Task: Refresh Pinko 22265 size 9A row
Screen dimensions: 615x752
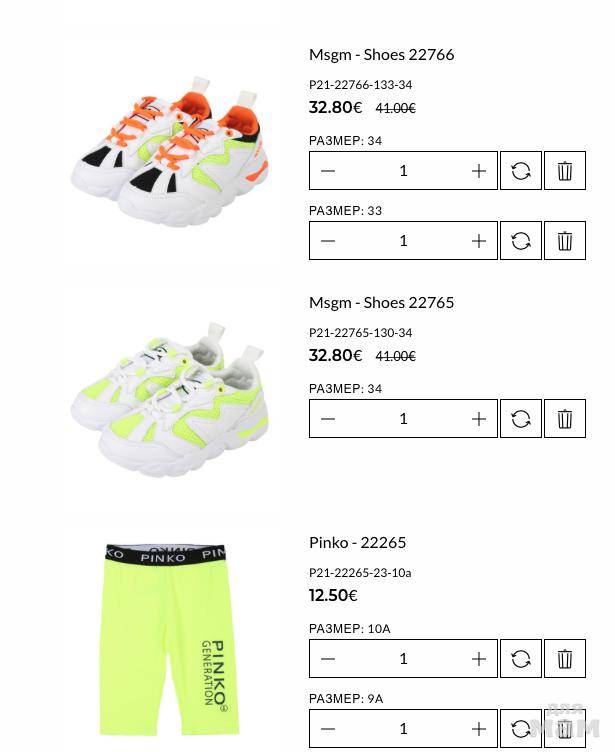Action: tap(520, 728)
